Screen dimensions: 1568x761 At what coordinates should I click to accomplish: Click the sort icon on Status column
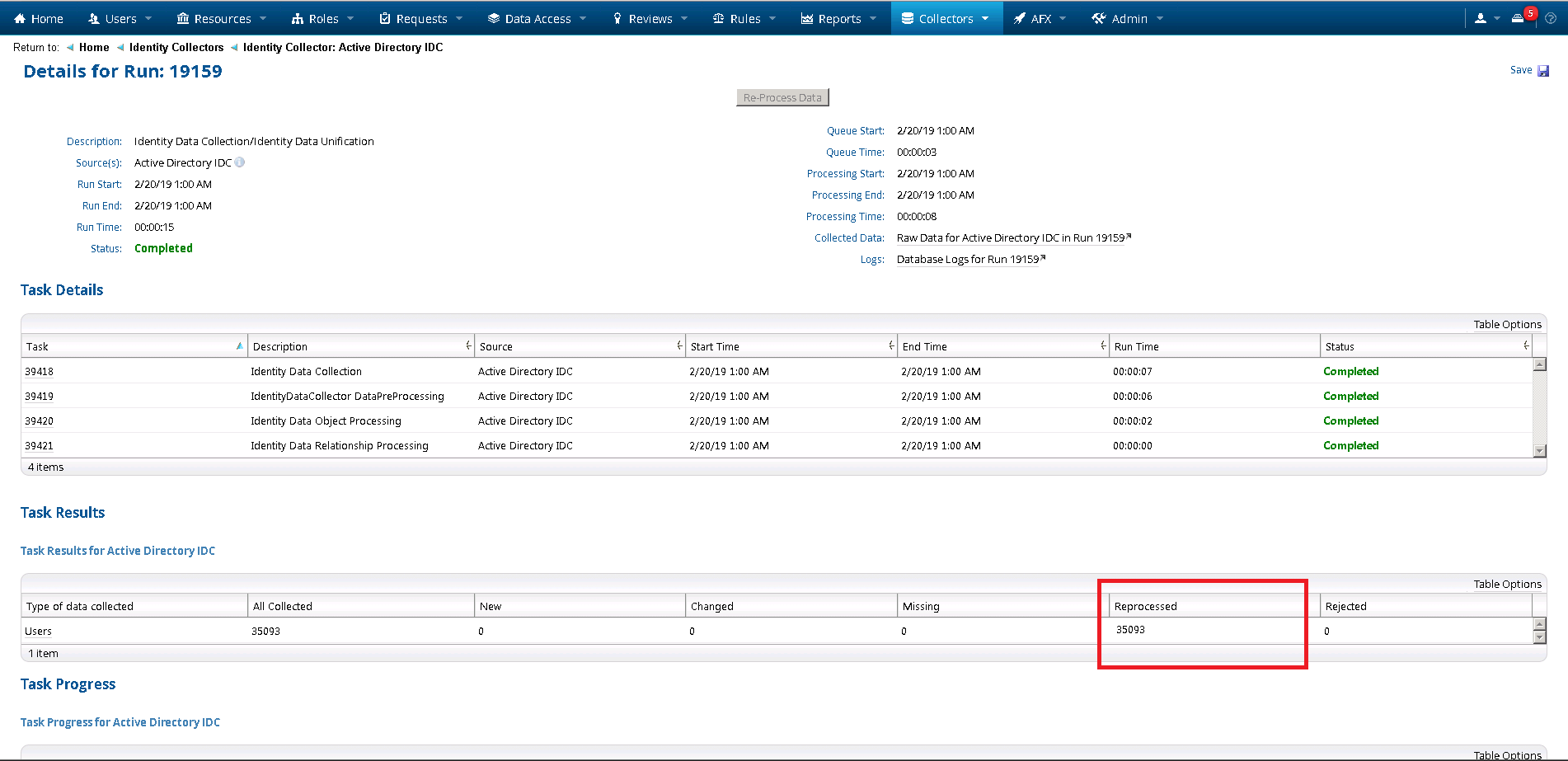(1526, 346)
